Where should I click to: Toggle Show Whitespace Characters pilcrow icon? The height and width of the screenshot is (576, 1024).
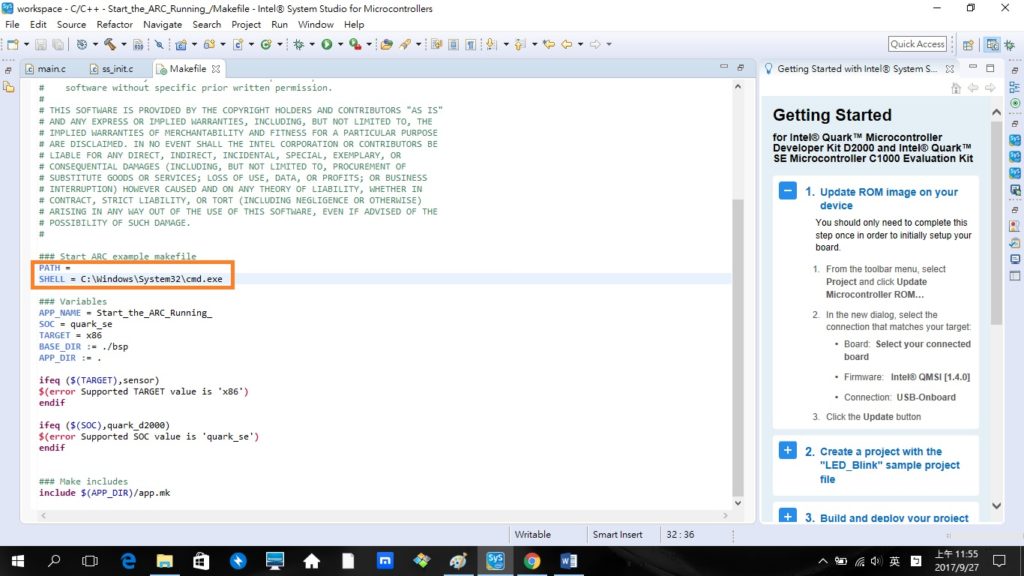pyautogui.click(x=470, y=44)
